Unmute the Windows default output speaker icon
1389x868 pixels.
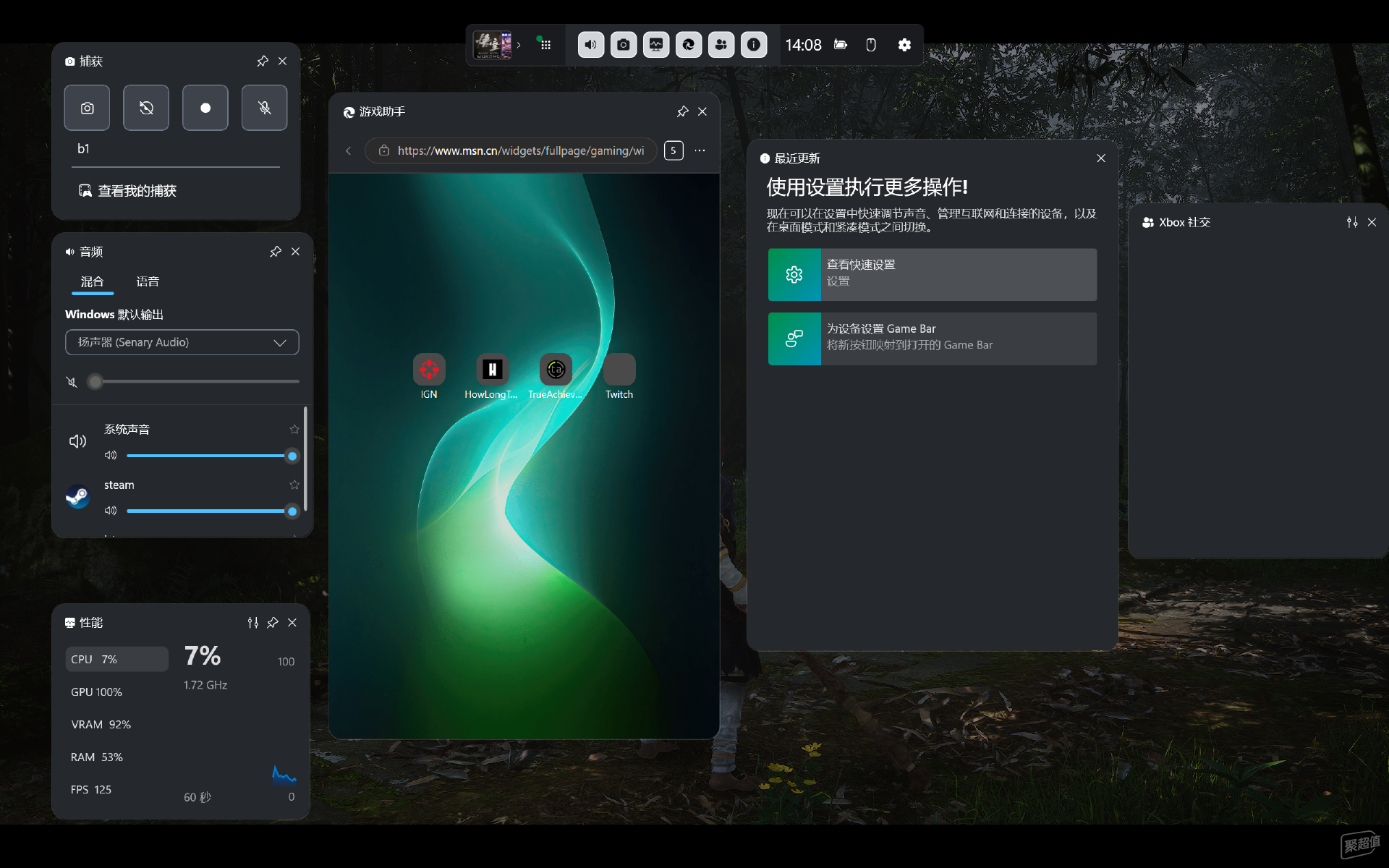(x=72, y=381)
